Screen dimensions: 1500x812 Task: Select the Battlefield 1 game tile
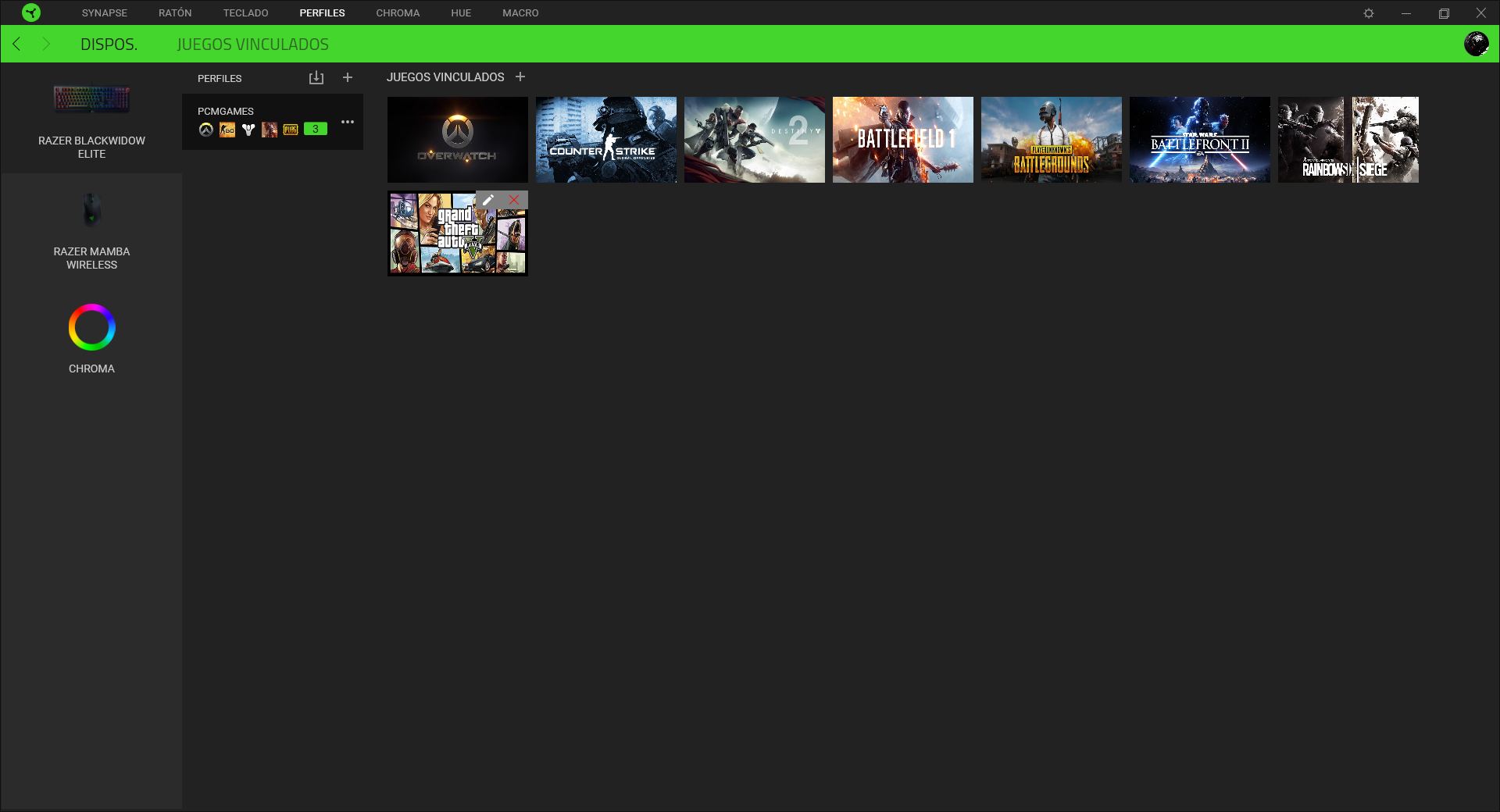point(903,140)
